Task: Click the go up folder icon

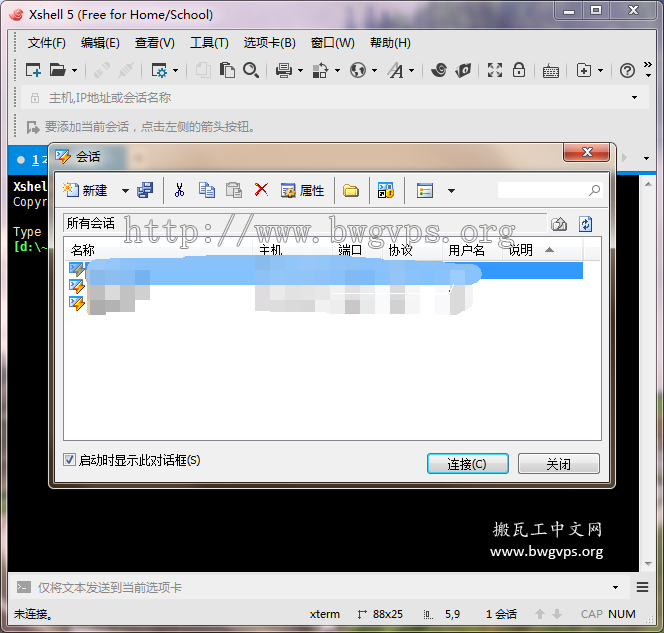Action: click(559, 224)
